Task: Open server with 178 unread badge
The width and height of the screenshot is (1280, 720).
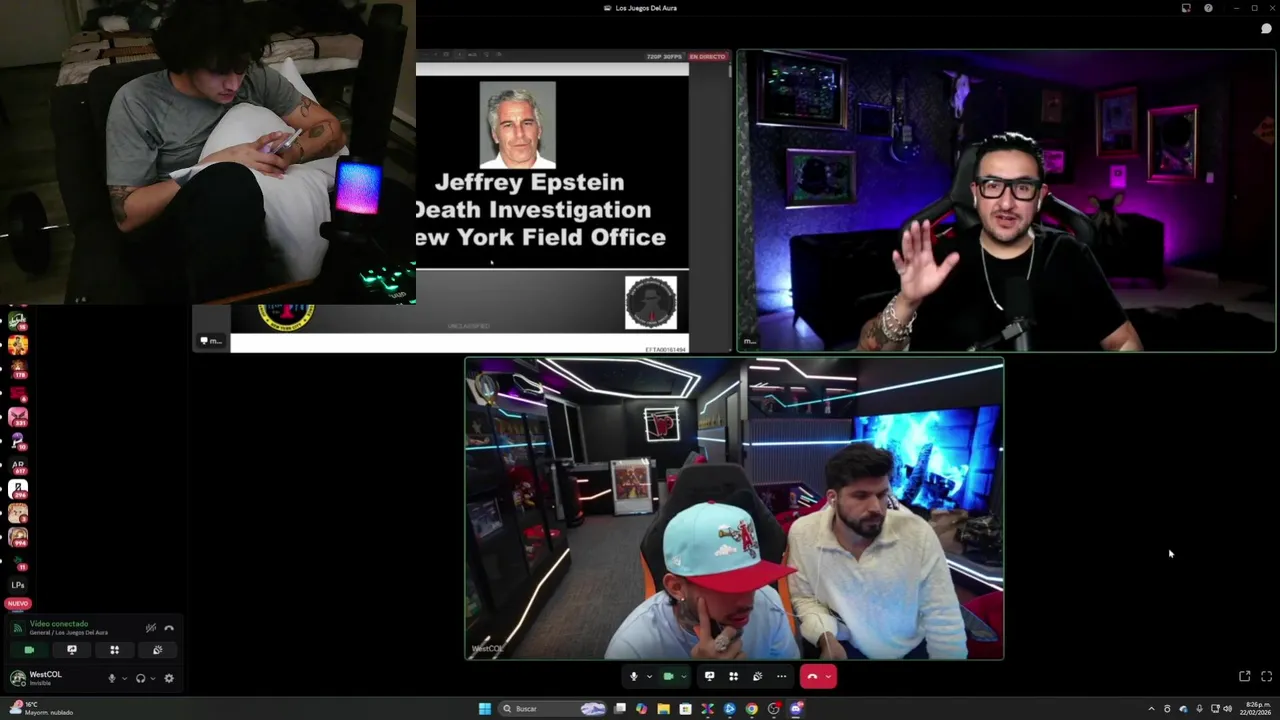Action: tap(18, 369)
